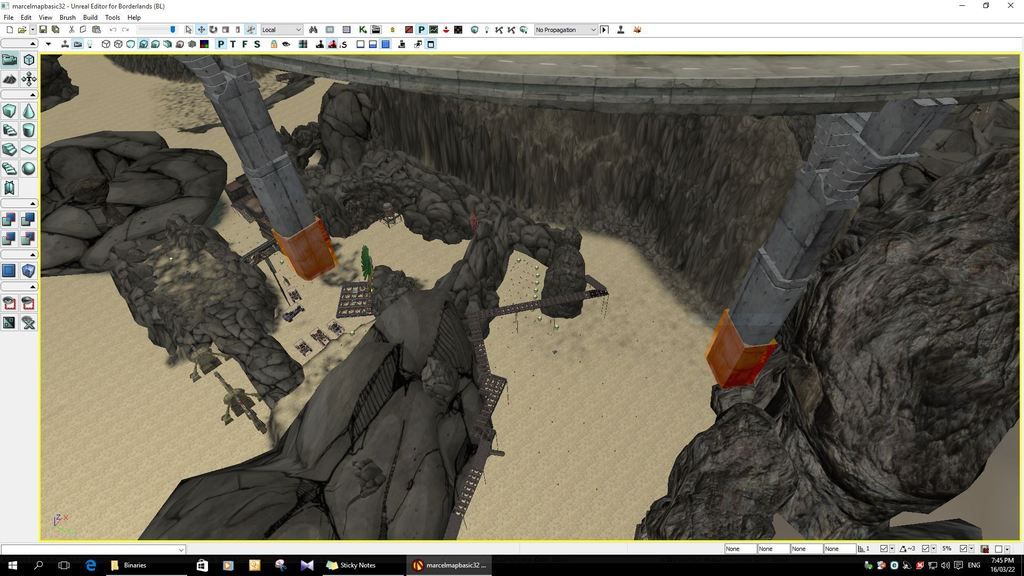Click the binoculars Find Actors icon
Viewport: 1024px width, 576px height.
click(x=313, y=29)
